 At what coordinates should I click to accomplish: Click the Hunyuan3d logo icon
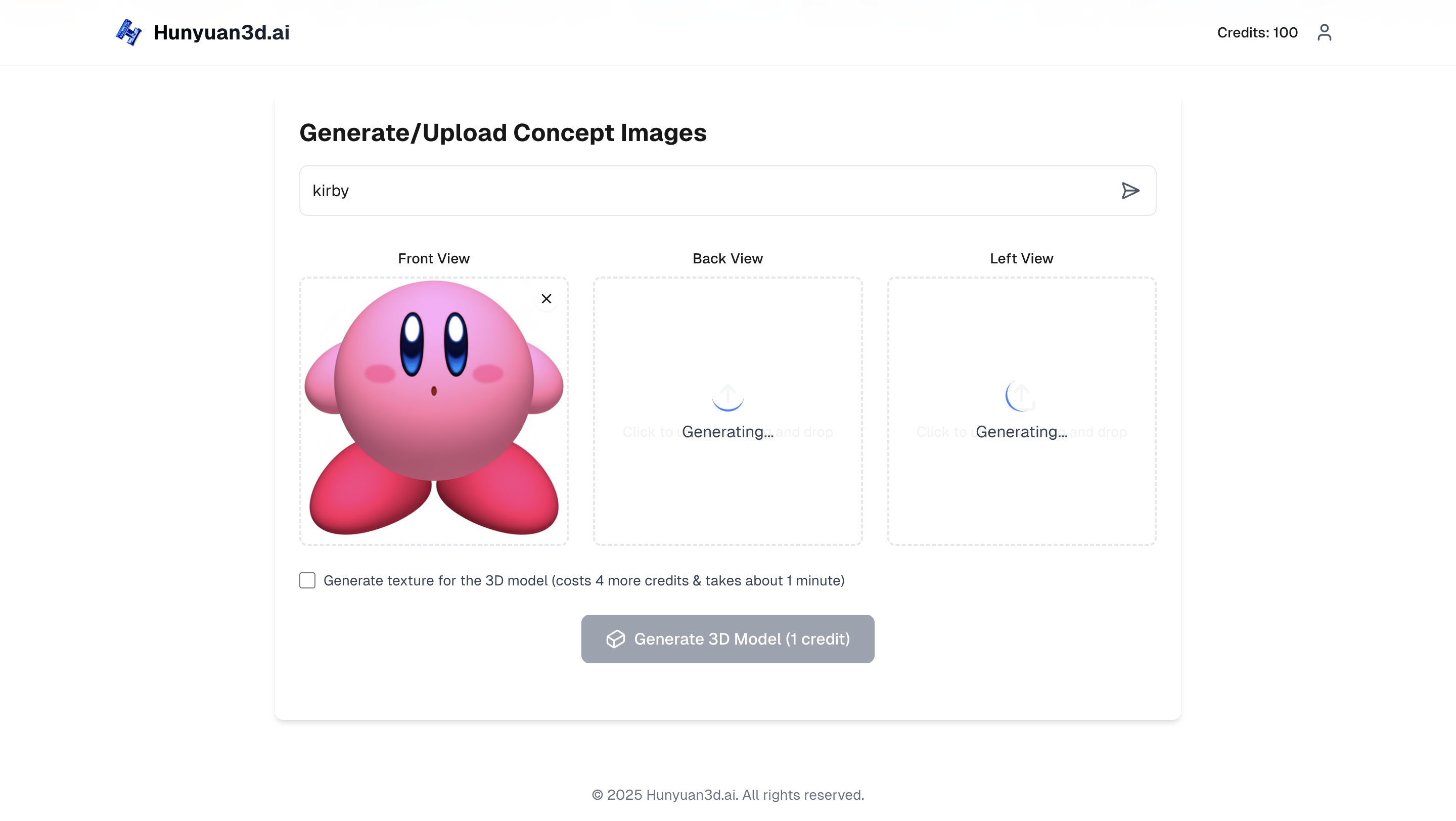pyautogui.click(x=128, y=32)
